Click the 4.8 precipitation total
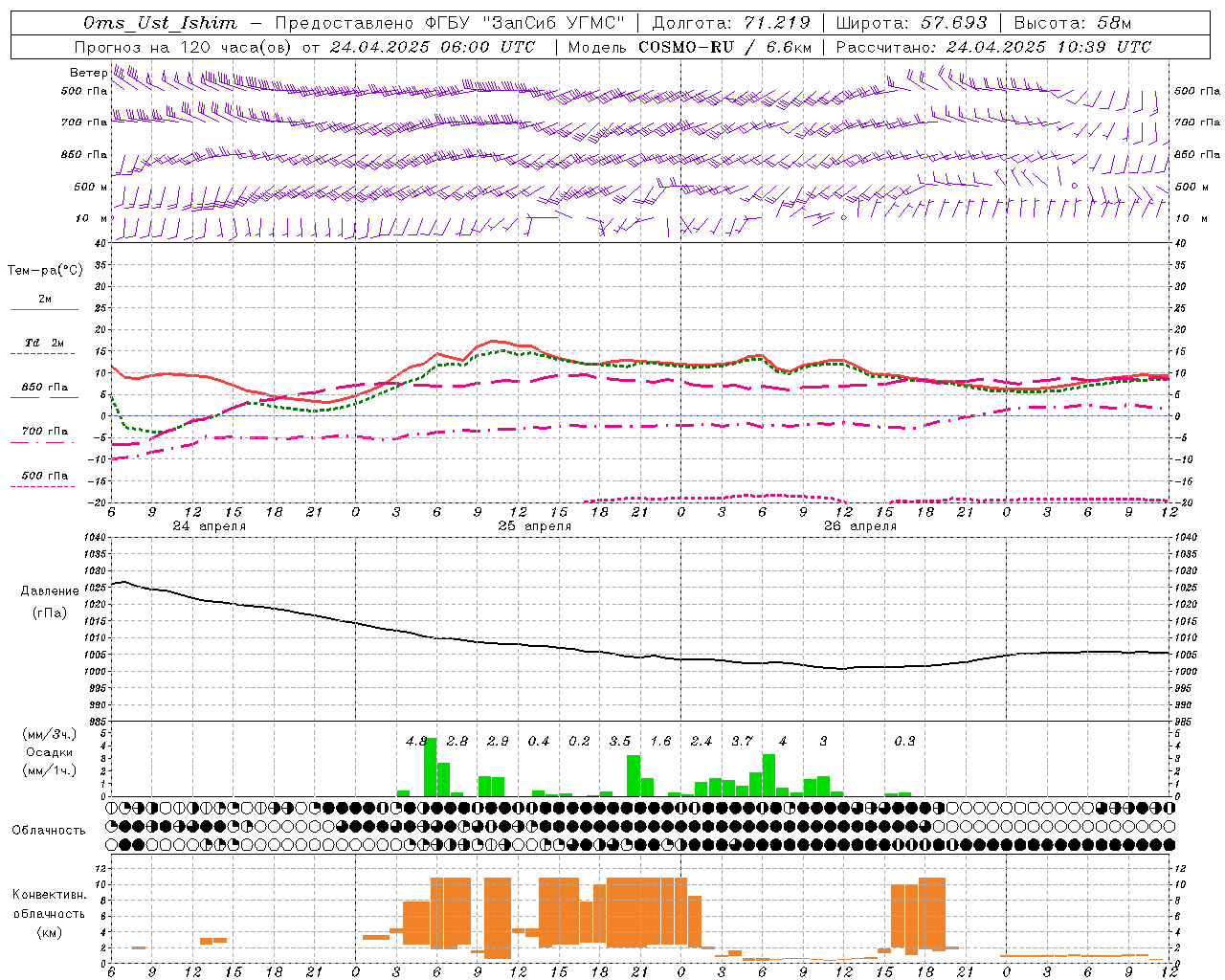Screen dimensions: 1225x980 (x=416, y=741)
